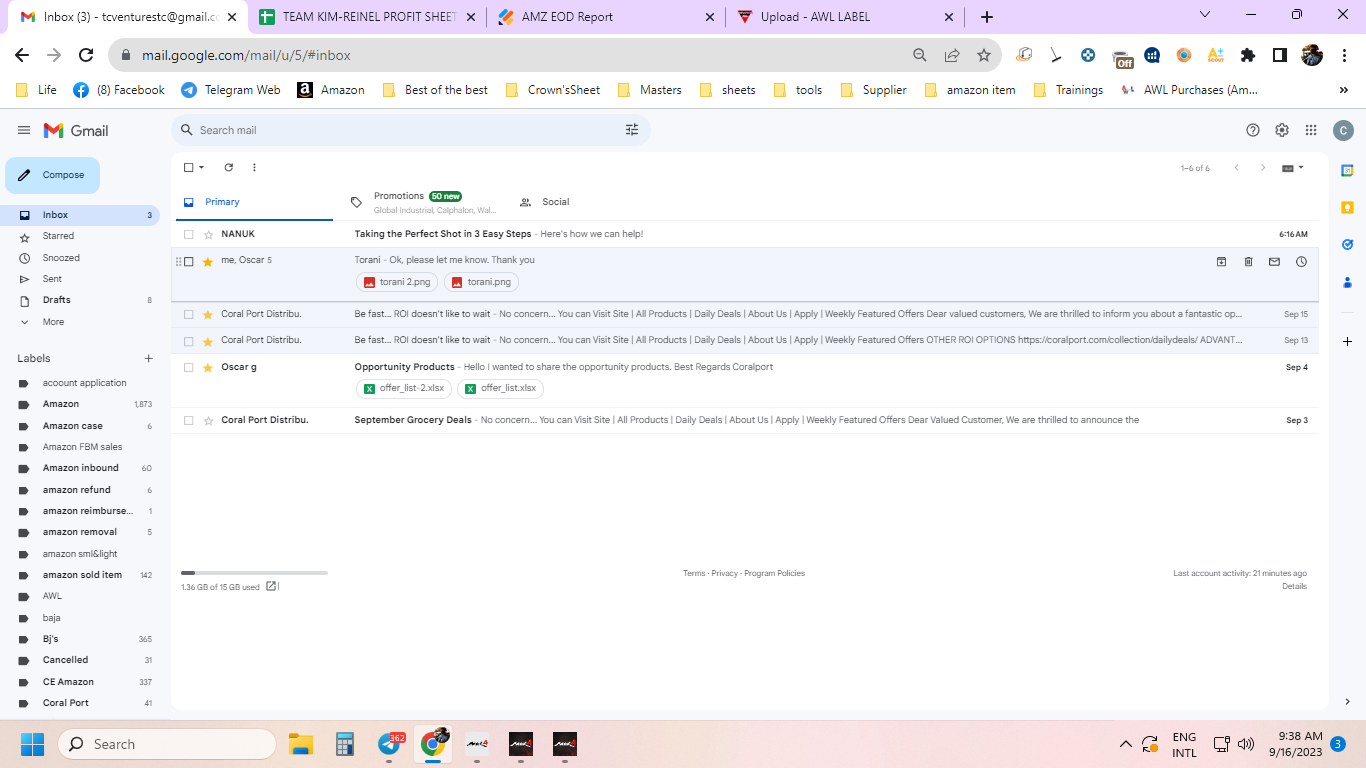
Task: Mark the Torani conversation as unread
Action: click(1274, 262)
